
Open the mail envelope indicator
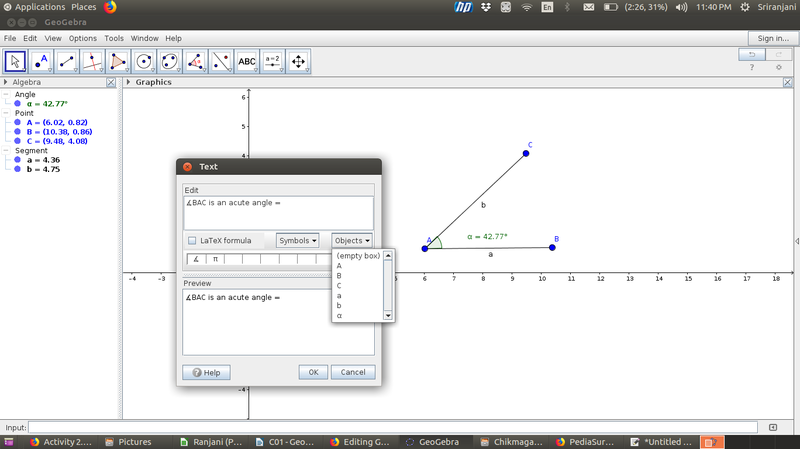589,7
